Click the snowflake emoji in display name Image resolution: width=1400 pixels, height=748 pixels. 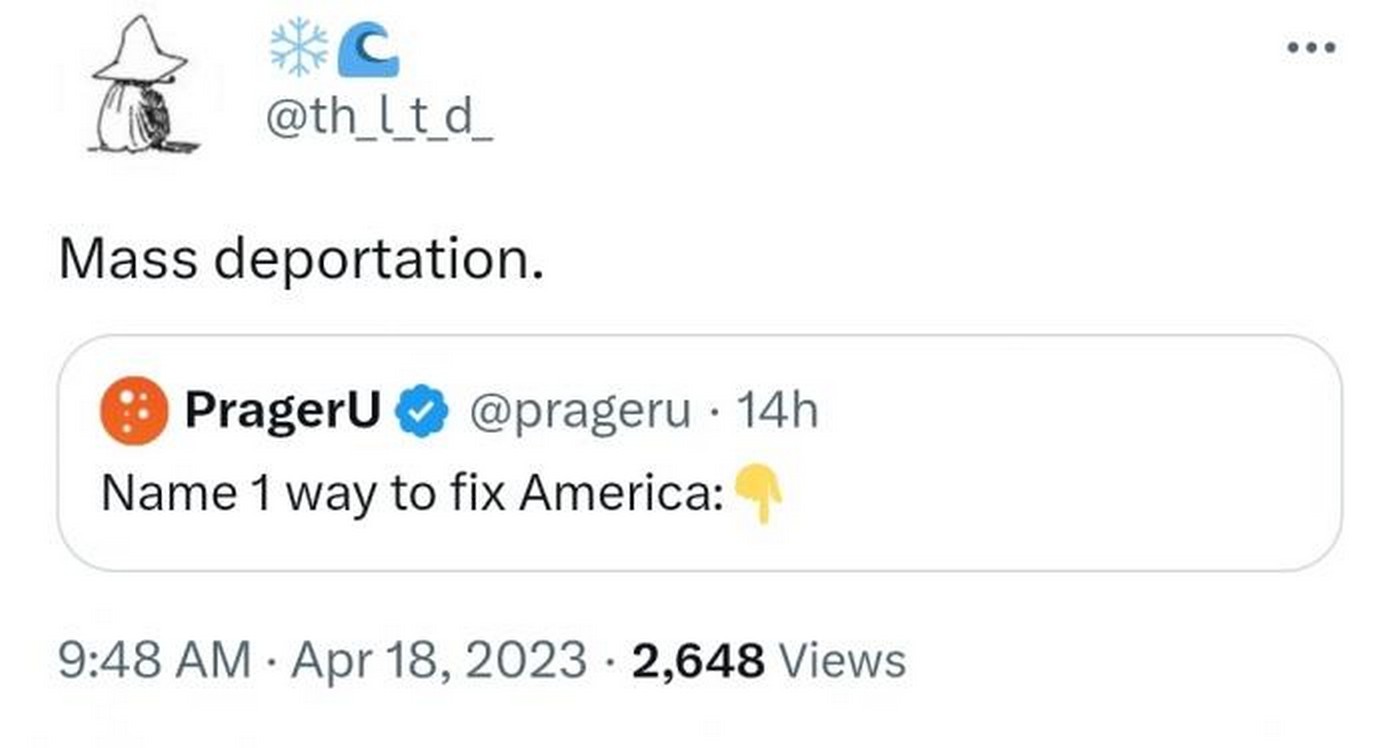pyautogui.click(x=298, y=49)
